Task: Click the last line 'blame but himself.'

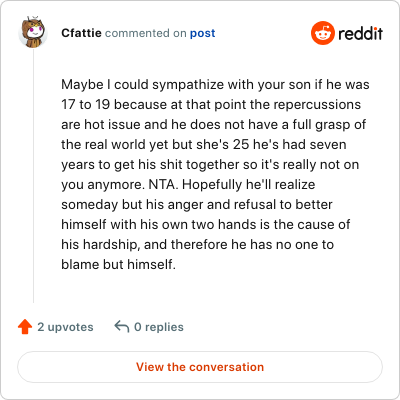Action: [118, 264]
